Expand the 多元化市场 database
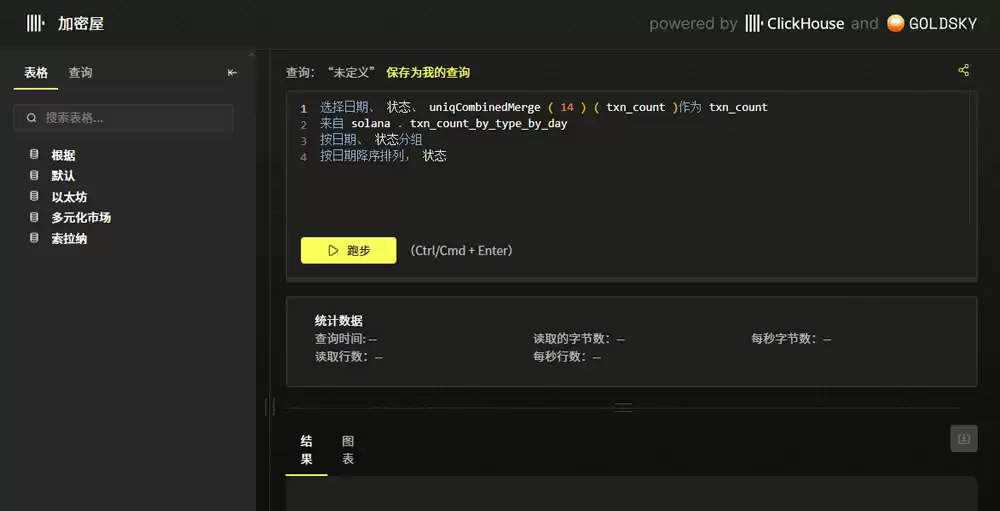The width and height of the screenshot is (1000, 511). (x=81, y=218)
